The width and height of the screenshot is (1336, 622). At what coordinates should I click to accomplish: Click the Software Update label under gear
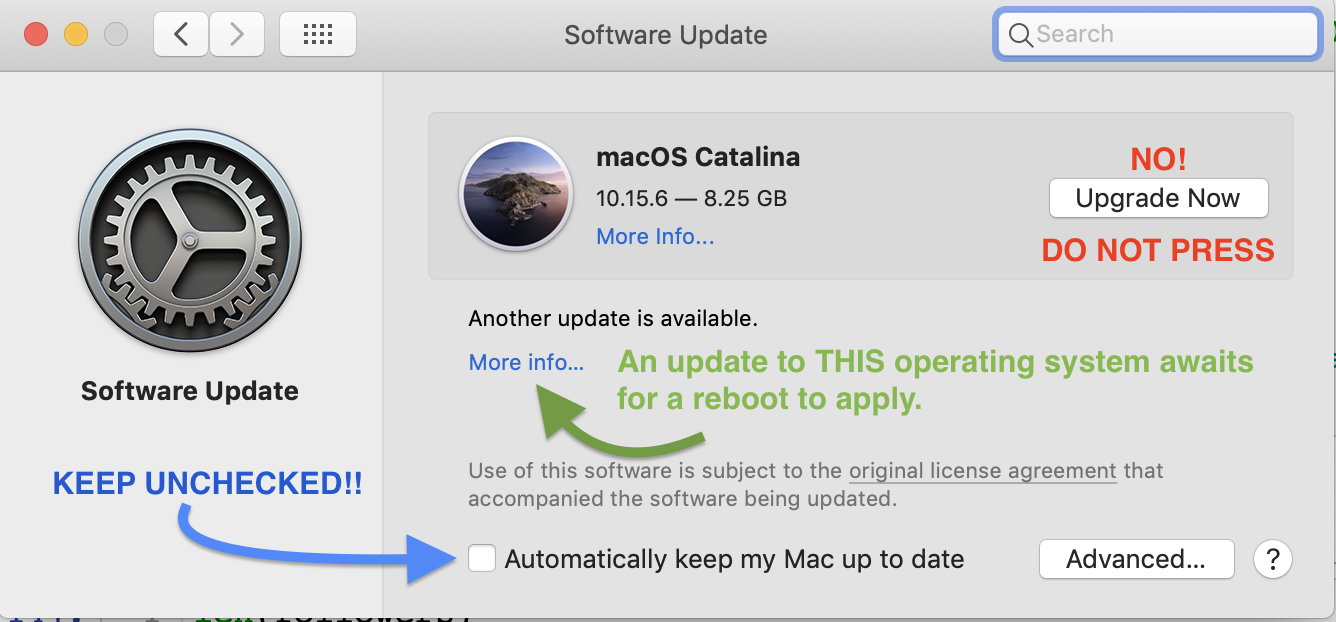coord(190,391)
